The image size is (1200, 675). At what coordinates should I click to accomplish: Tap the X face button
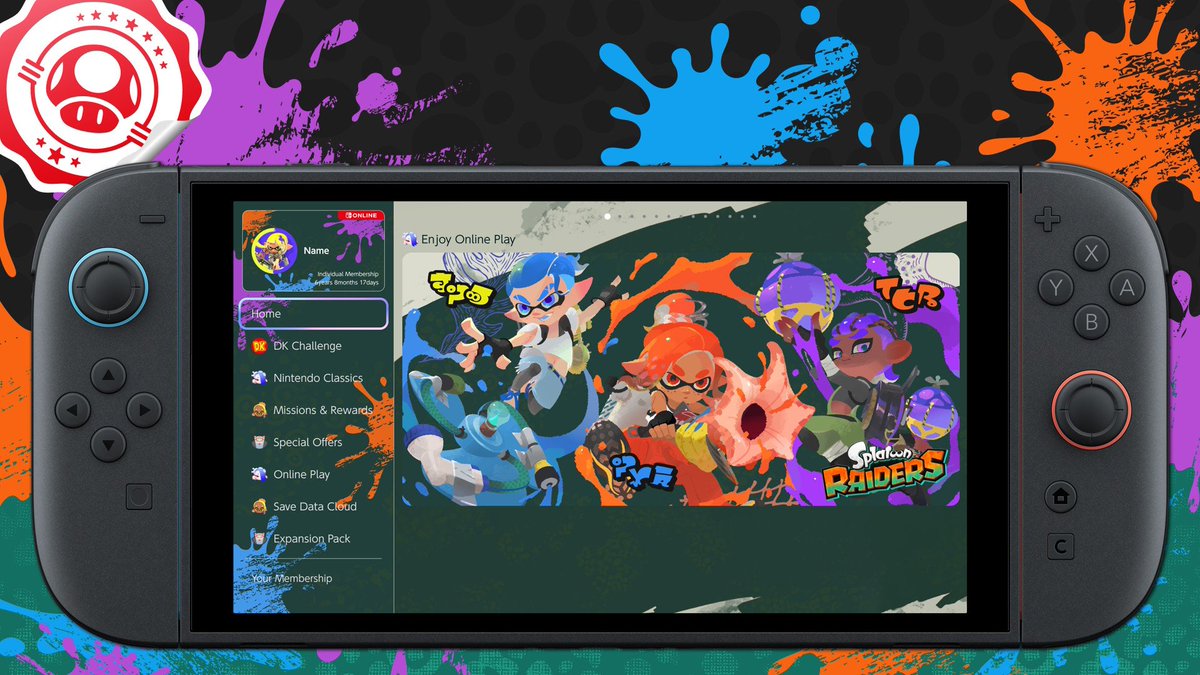1091,255
